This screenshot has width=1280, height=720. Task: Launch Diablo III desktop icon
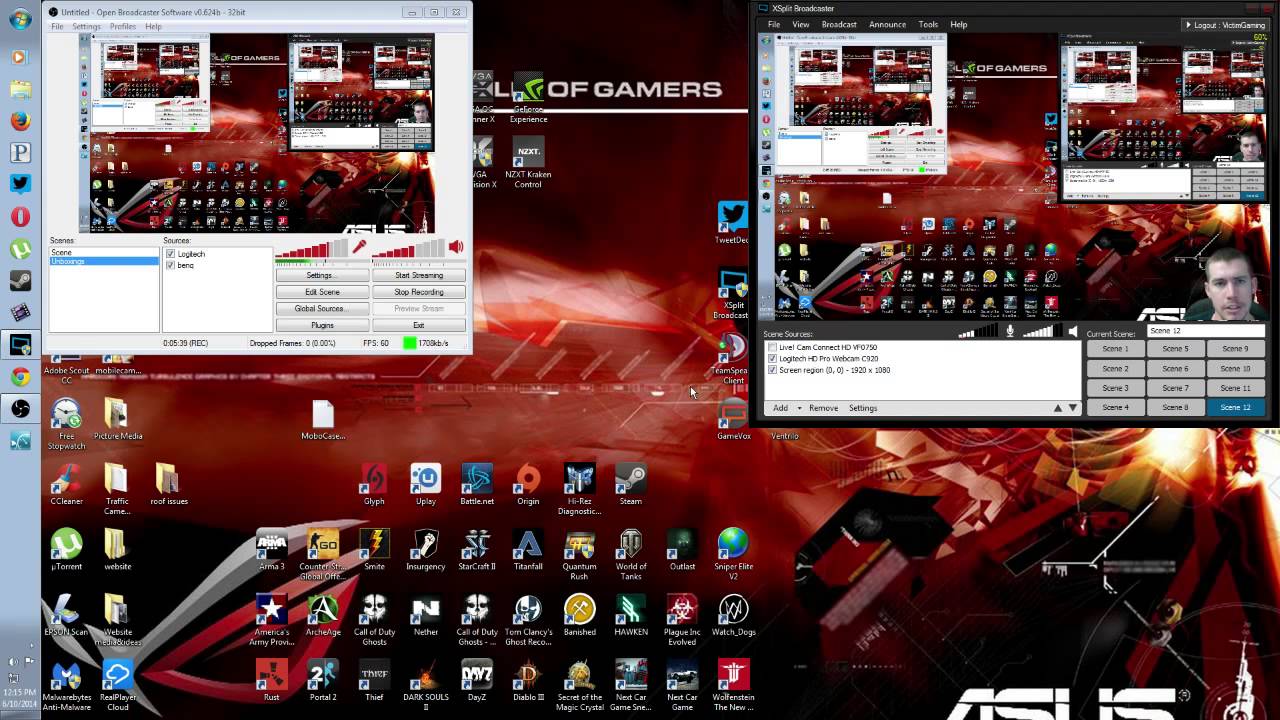[528, 681]
